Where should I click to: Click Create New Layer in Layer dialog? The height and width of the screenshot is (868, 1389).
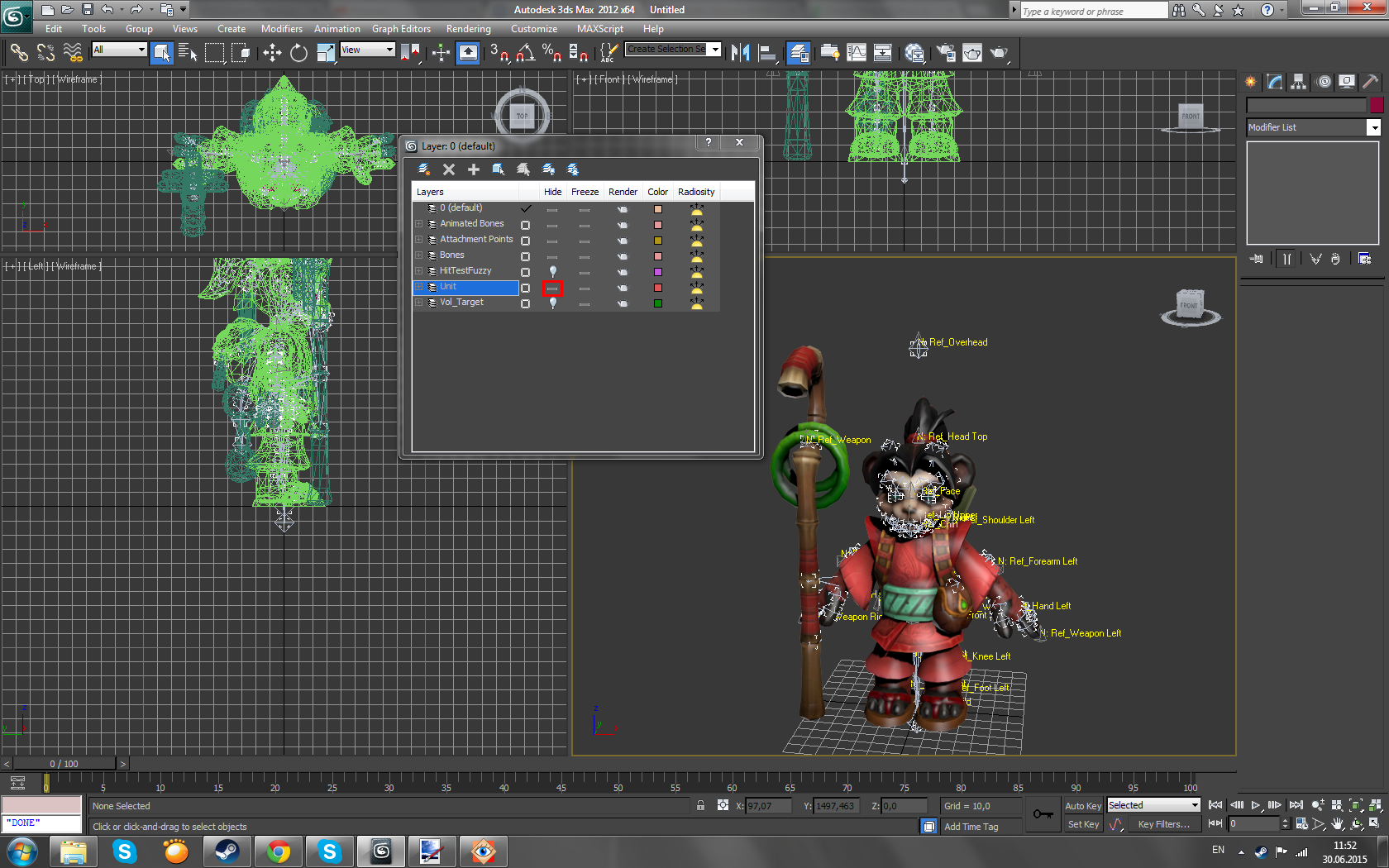coord(424,169)
